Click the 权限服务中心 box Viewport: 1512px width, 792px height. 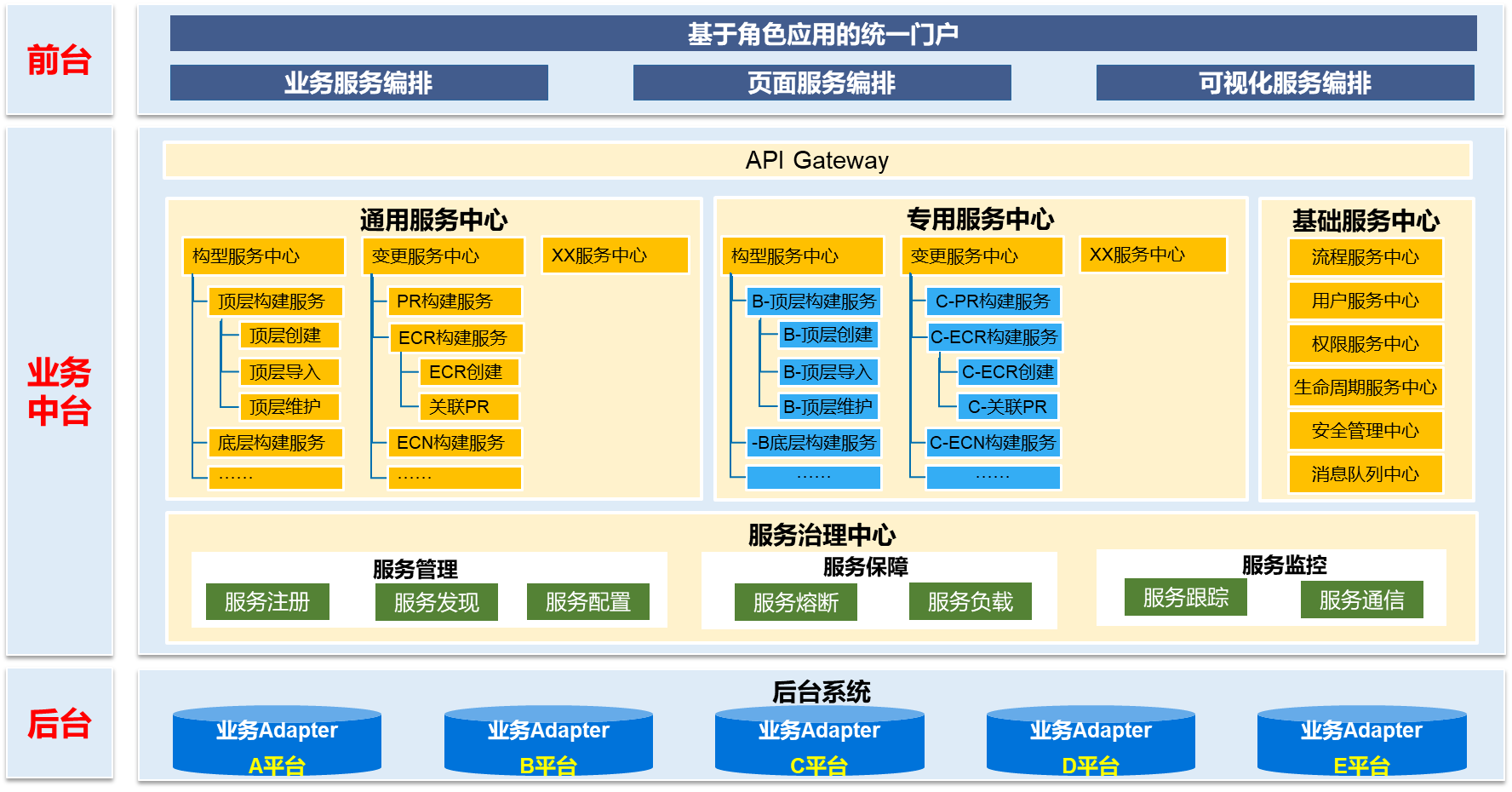click(x=1366, y=344)
